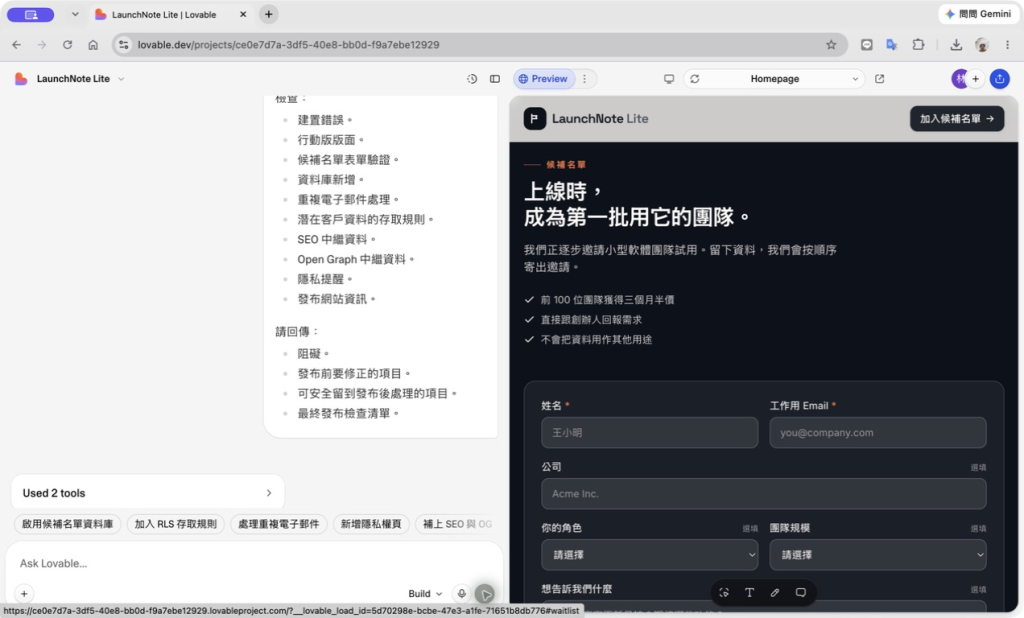Open a new browser tab
1024x618 pixels.
[268, 14]
